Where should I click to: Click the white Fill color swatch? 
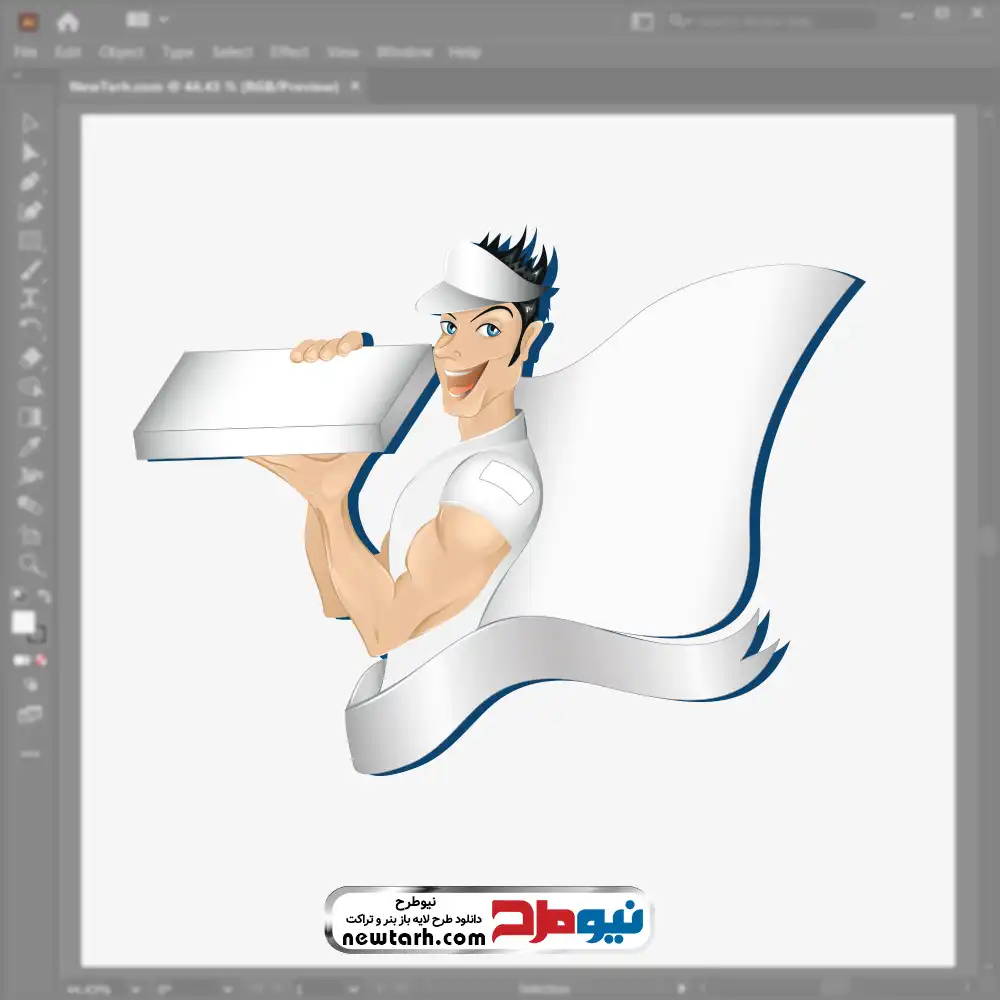point(24,623)
